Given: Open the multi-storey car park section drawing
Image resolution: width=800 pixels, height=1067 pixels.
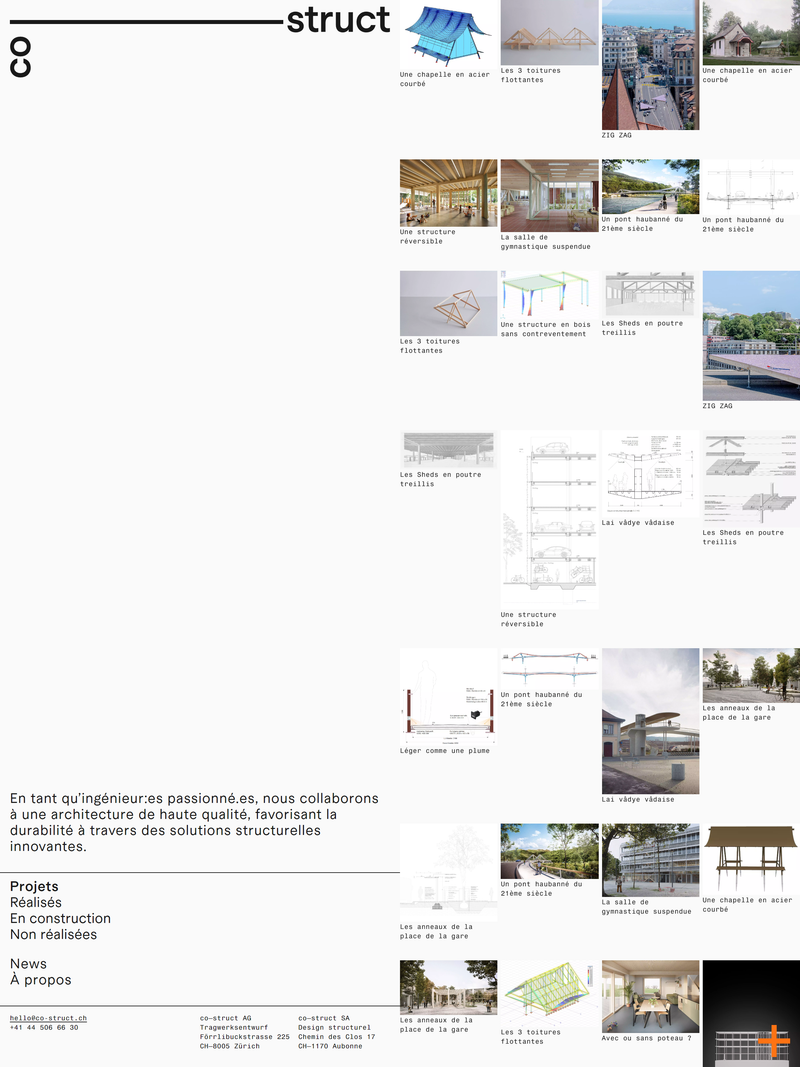Looking at the screenshot, I should pyautogui.click(x=549, y=519).
